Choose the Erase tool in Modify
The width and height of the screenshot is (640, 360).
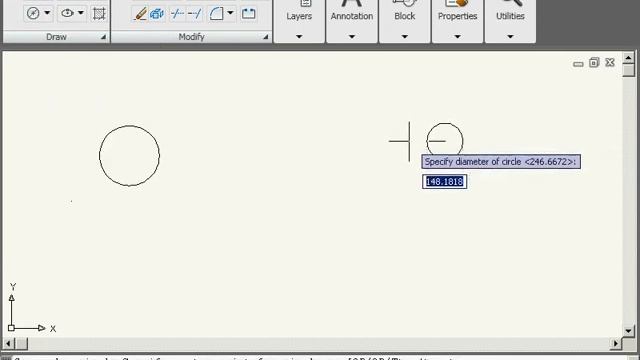(140, 14)
